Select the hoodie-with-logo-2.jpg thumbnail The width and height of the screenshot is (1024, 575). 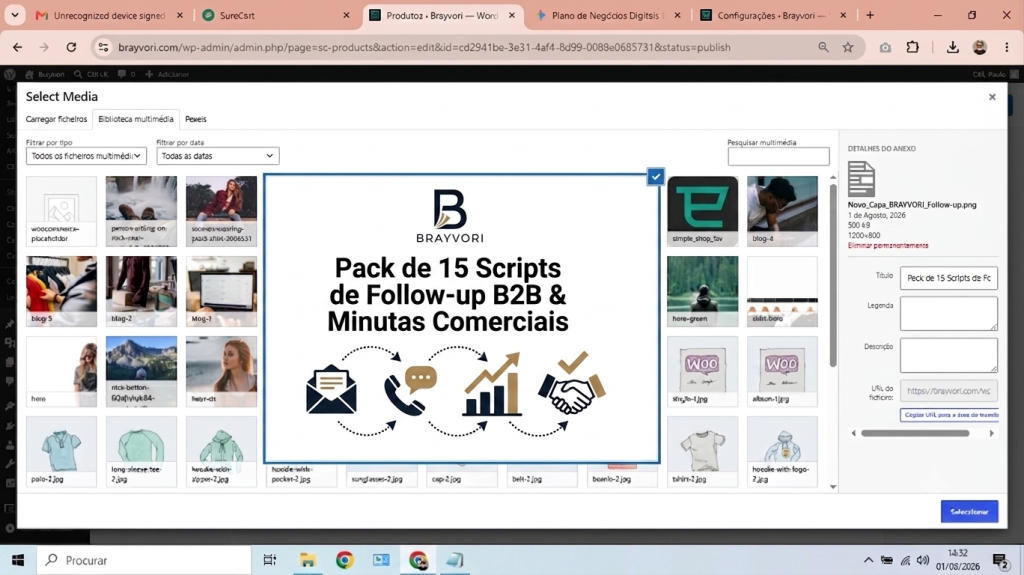coord(782,452)
